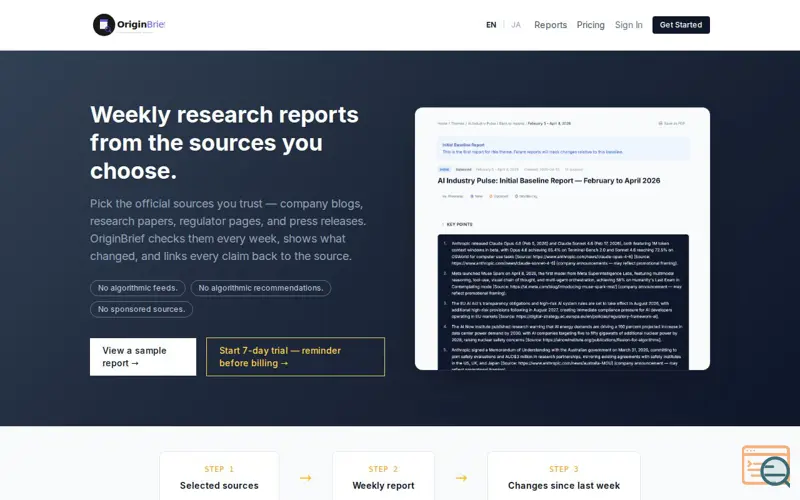Click View a sample report button
This screenshot has width=800, height=500.
tap(143, 357)
